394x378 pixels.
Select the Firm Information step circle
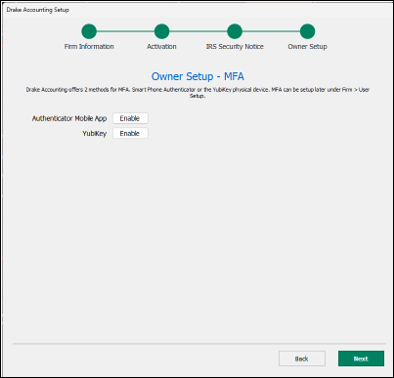pos(89,31)
